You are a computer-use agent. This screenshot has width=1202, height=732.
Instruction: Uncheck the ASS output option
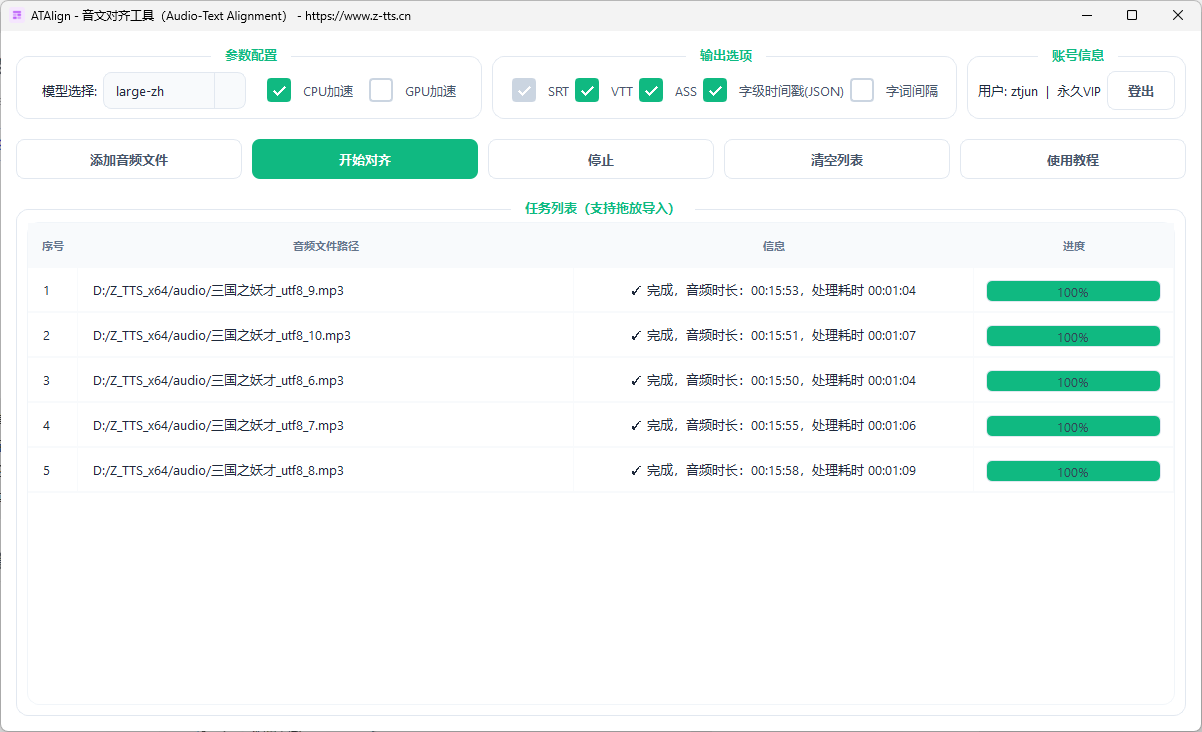[651, 91]
